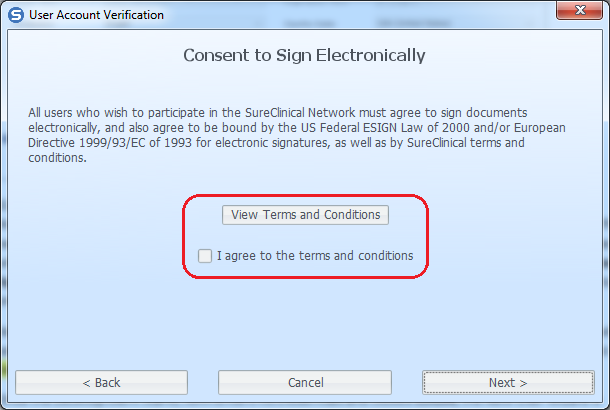The width and height of the screenshot is (610, 410).
Task: Click the consent paragraph about ESIGN Law
Action: (297, 135)
